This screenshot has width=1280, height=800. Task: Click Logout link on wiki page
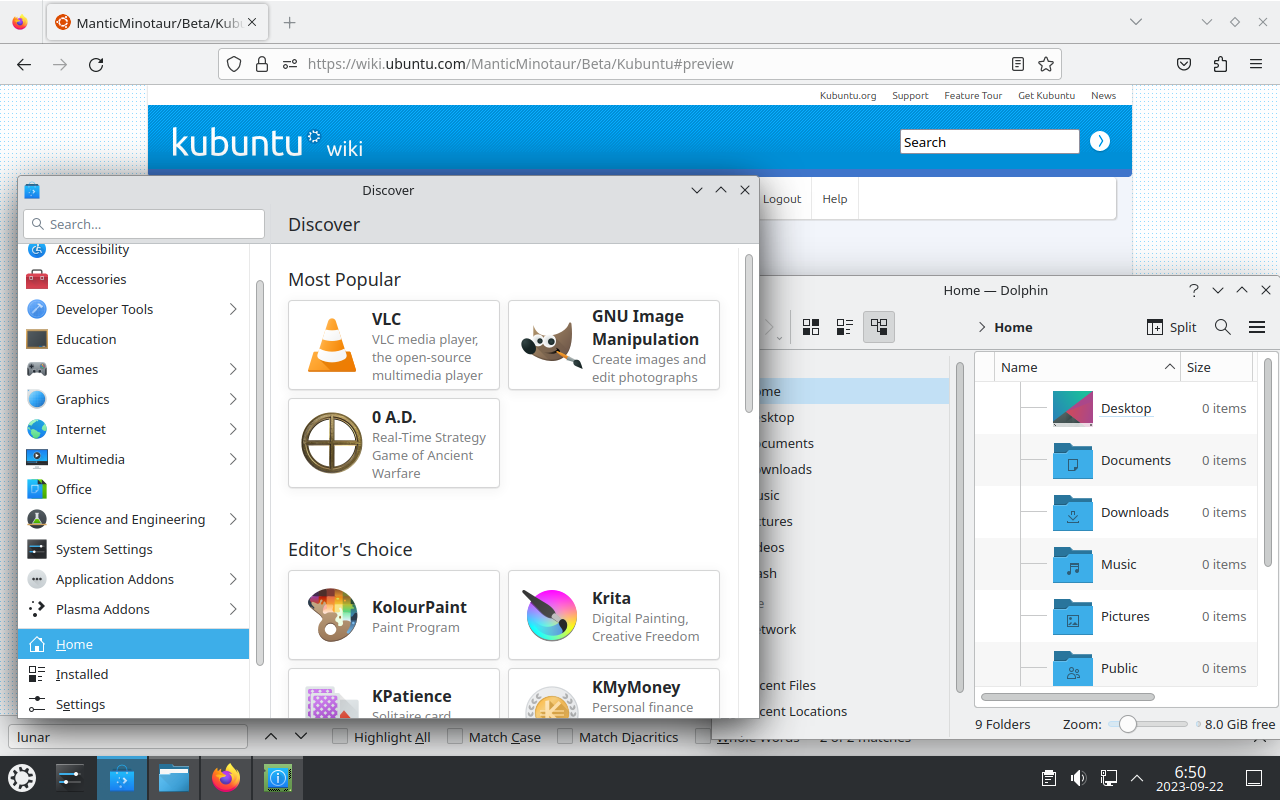[x=782, y=199]
